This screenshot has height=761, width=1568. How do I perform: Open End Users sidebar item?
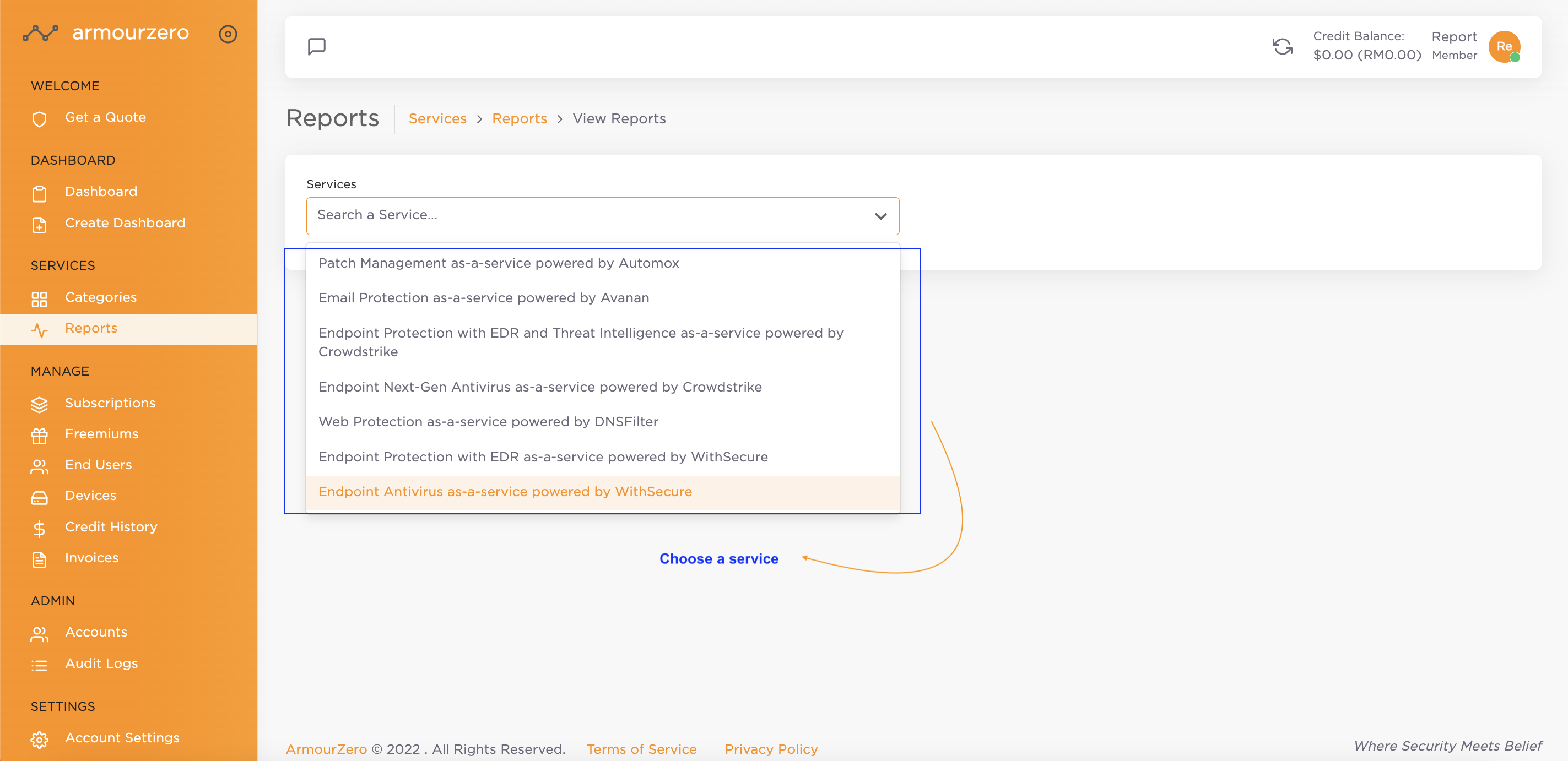(x=99, y=464)
